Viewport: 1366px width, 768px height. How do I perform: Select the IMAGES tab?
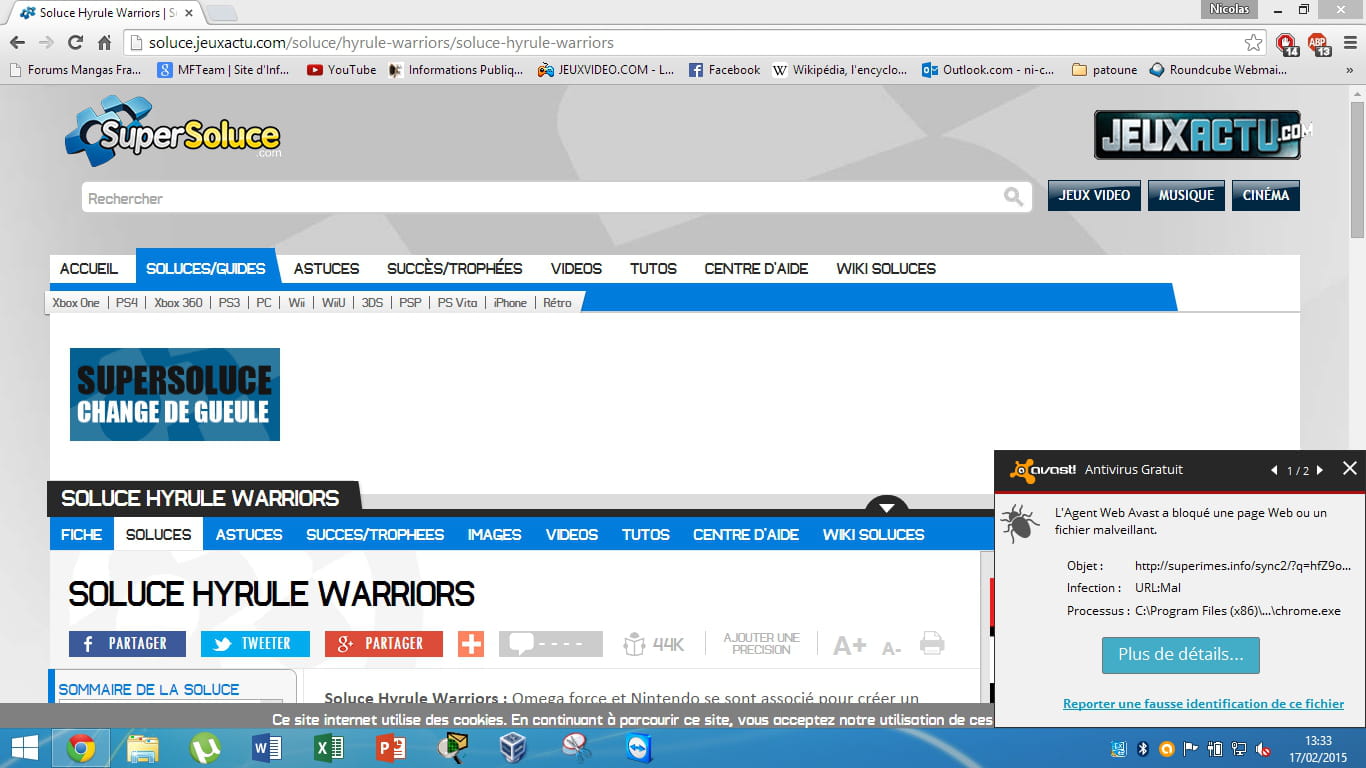coord(494,534)
